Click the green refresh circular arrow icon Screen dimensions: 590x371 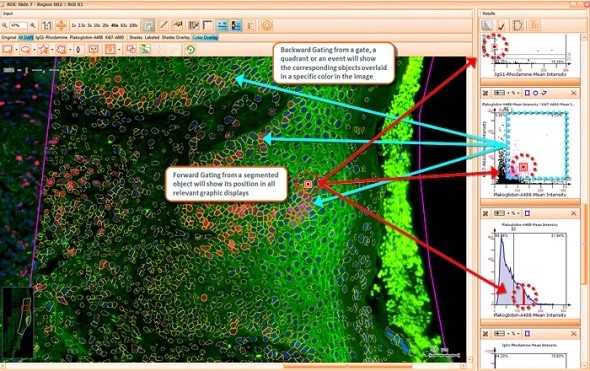[x=190, y=49]
